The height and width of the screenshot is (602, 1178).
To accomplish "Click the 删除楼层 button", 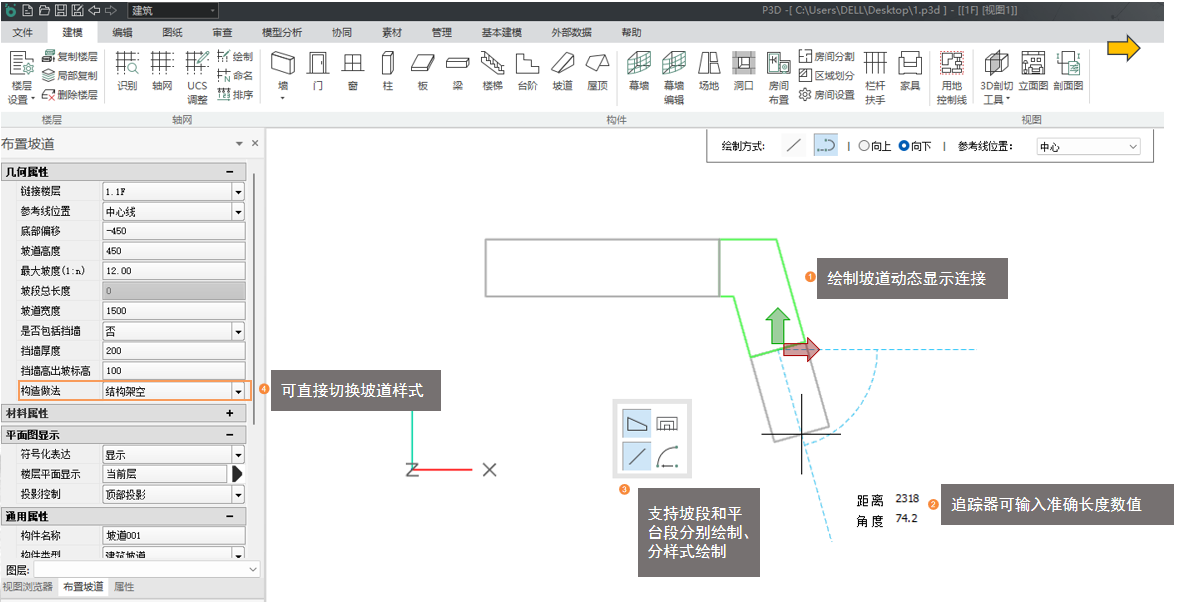I will (x=70, y=95).
